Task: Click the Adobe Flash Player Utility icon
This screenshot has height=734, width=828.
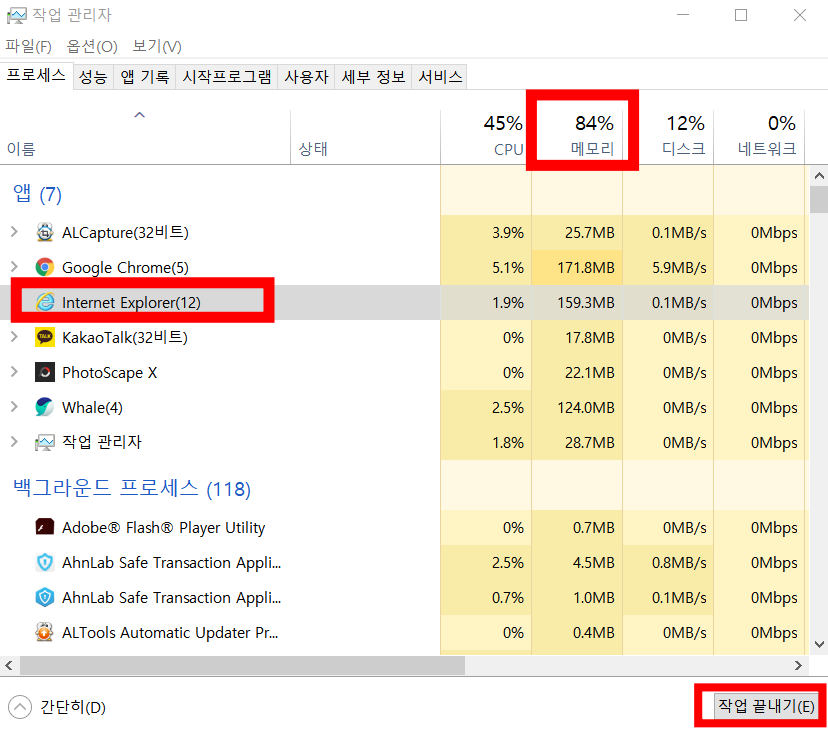Action: pos(45,527)
